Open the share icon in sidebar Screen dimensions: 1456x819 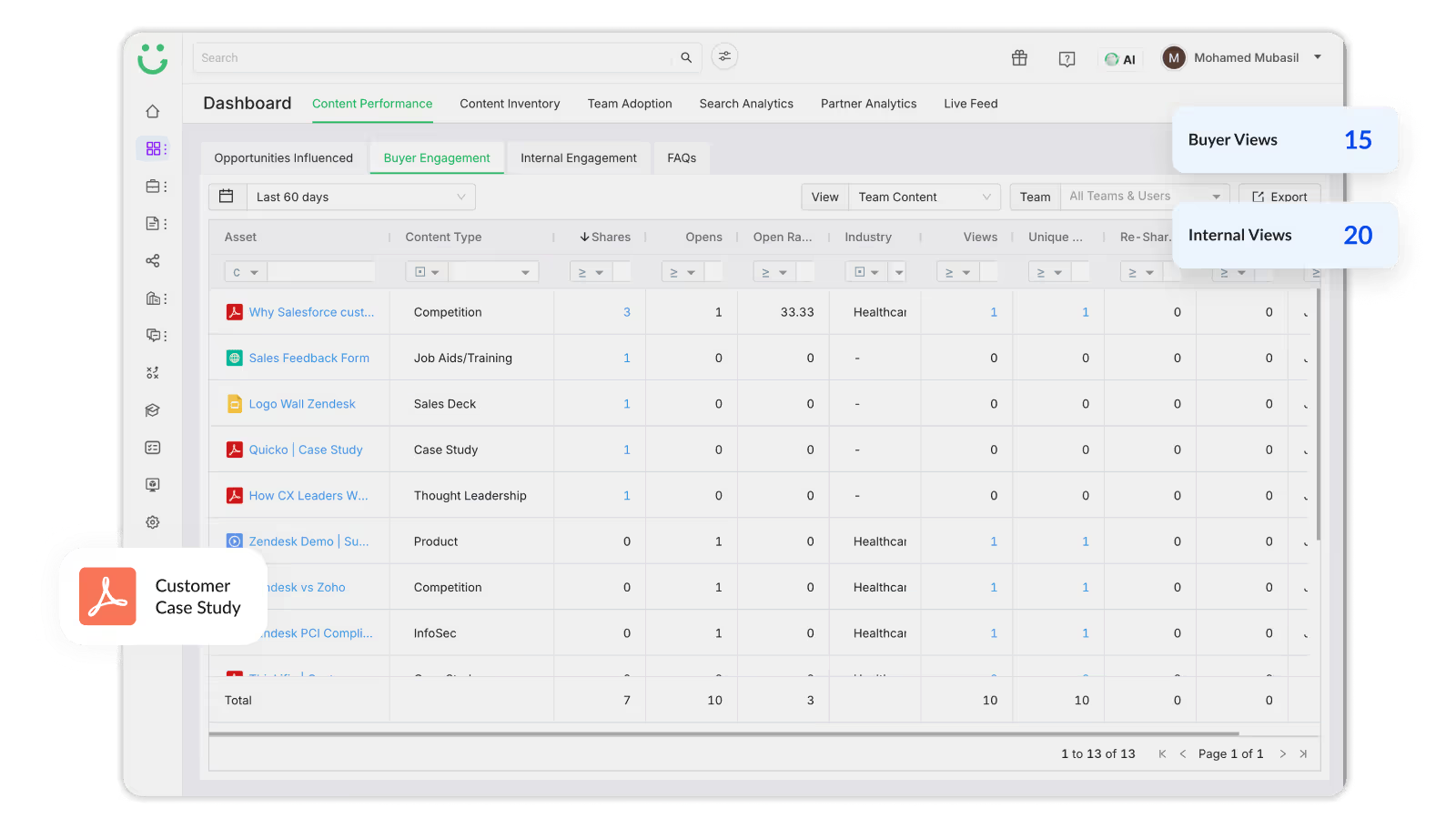153,260
